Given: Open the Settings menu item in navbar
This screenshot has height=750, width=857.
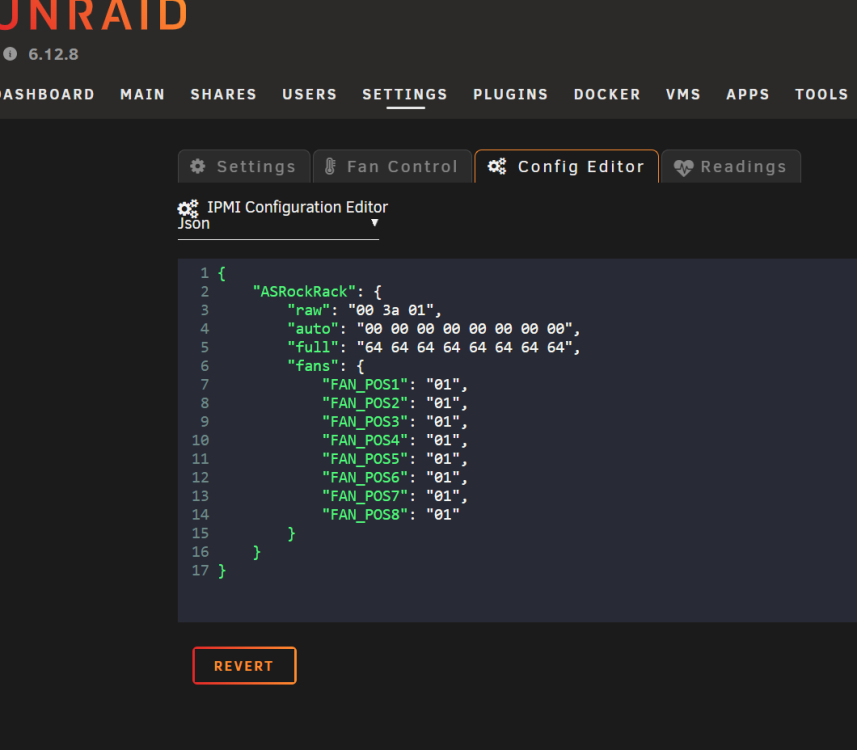Looking at the screenshot, I should [405, 95].
